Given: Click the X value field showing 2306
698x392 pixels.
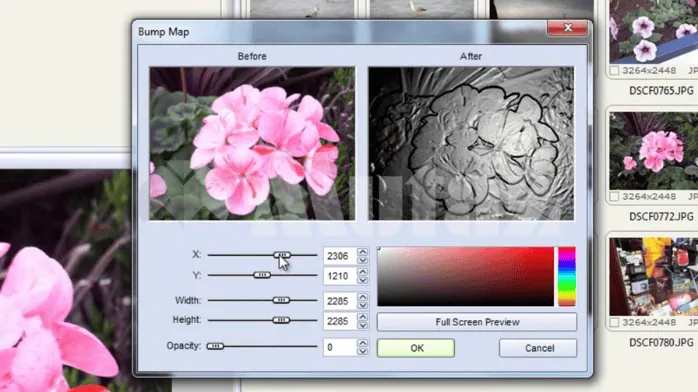Looking at the screenshot, I should click(x=340, y=256).
